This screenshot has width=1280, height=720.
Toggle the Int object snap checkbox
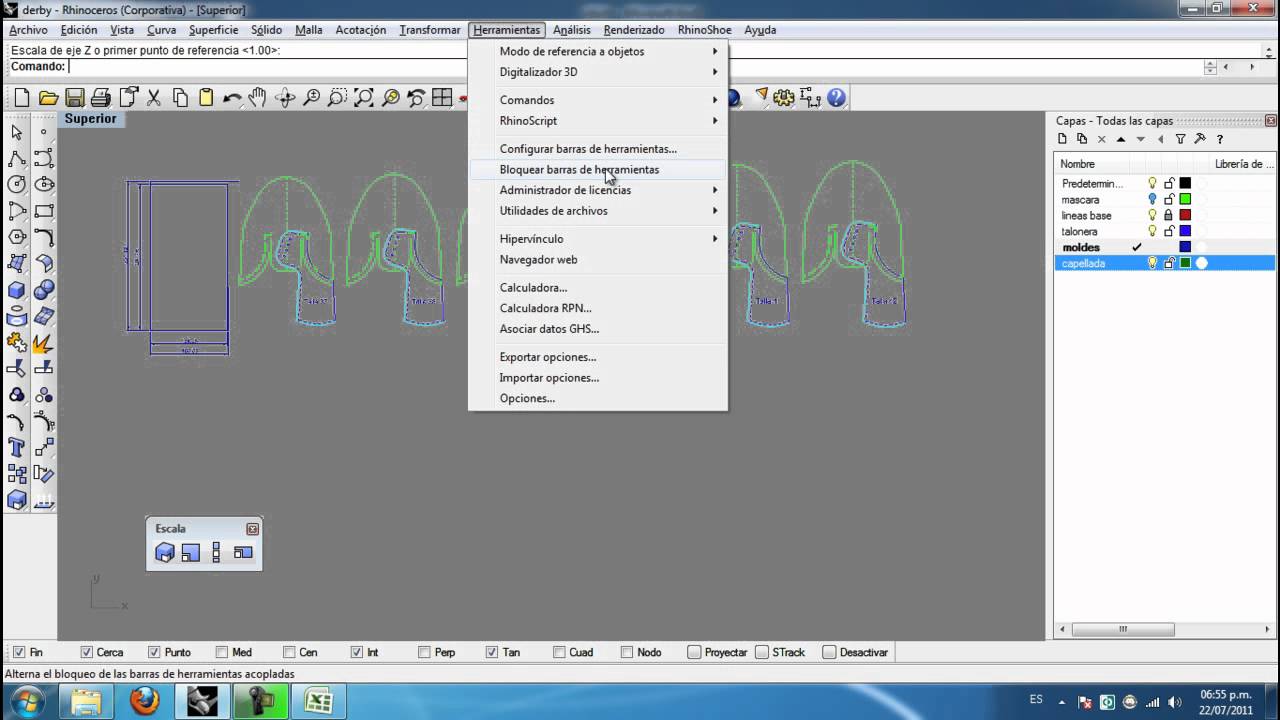click(357, 652)
